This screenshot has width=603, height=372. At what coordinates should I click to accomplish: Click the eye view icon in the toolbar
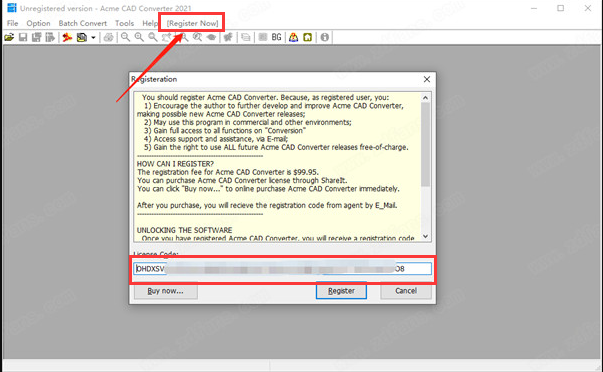coord(211,37)
